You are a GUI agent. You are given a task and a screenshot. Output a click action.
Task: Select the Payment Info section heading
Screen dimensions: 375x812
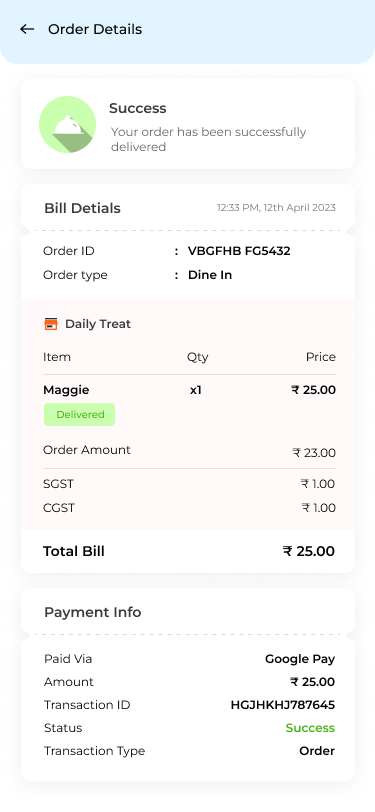tap(93, 612)
